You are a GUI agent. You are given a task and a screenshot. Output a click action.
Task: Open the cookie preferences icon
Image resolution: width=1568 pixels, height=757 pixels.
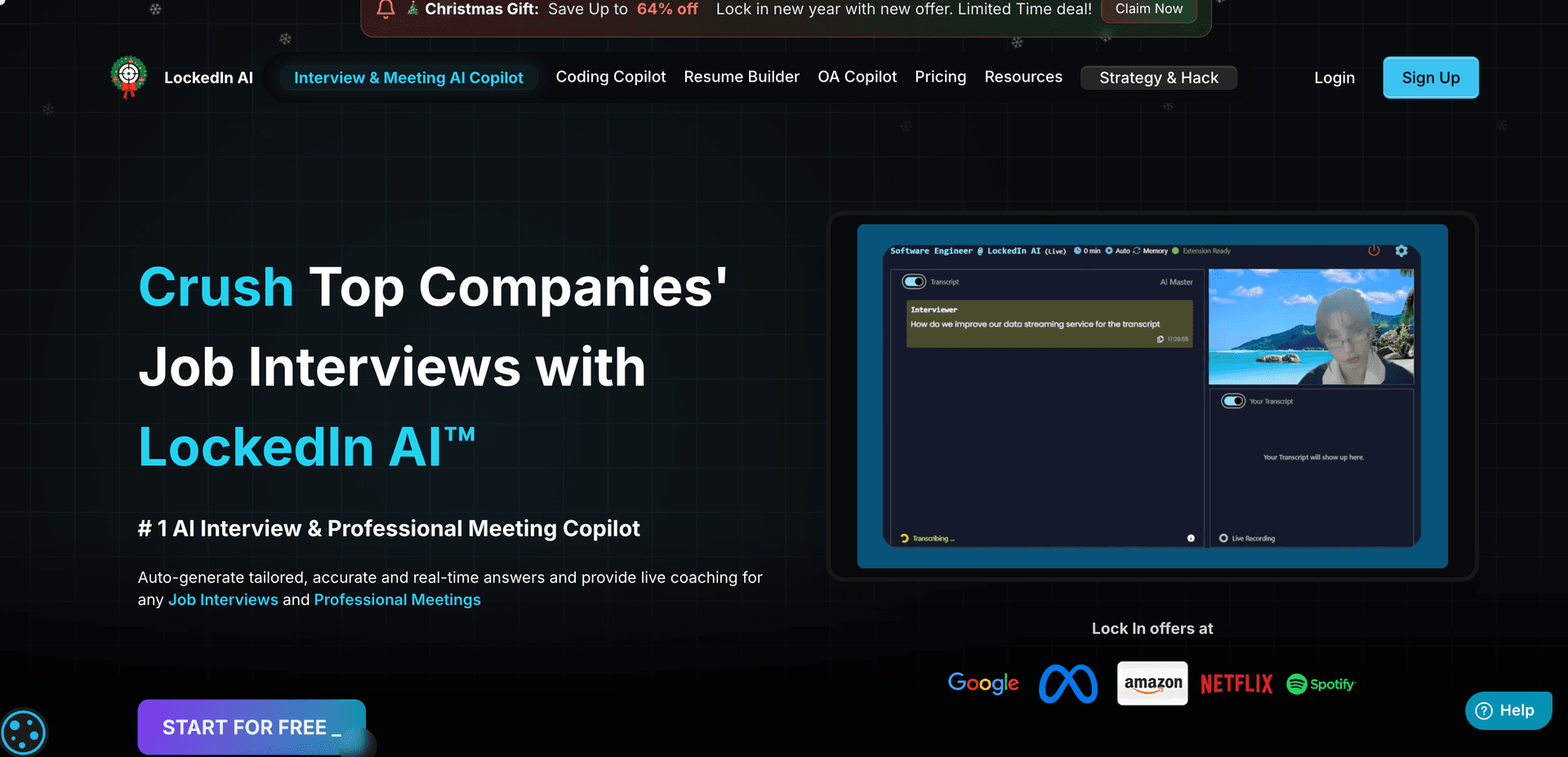point(23,733)
